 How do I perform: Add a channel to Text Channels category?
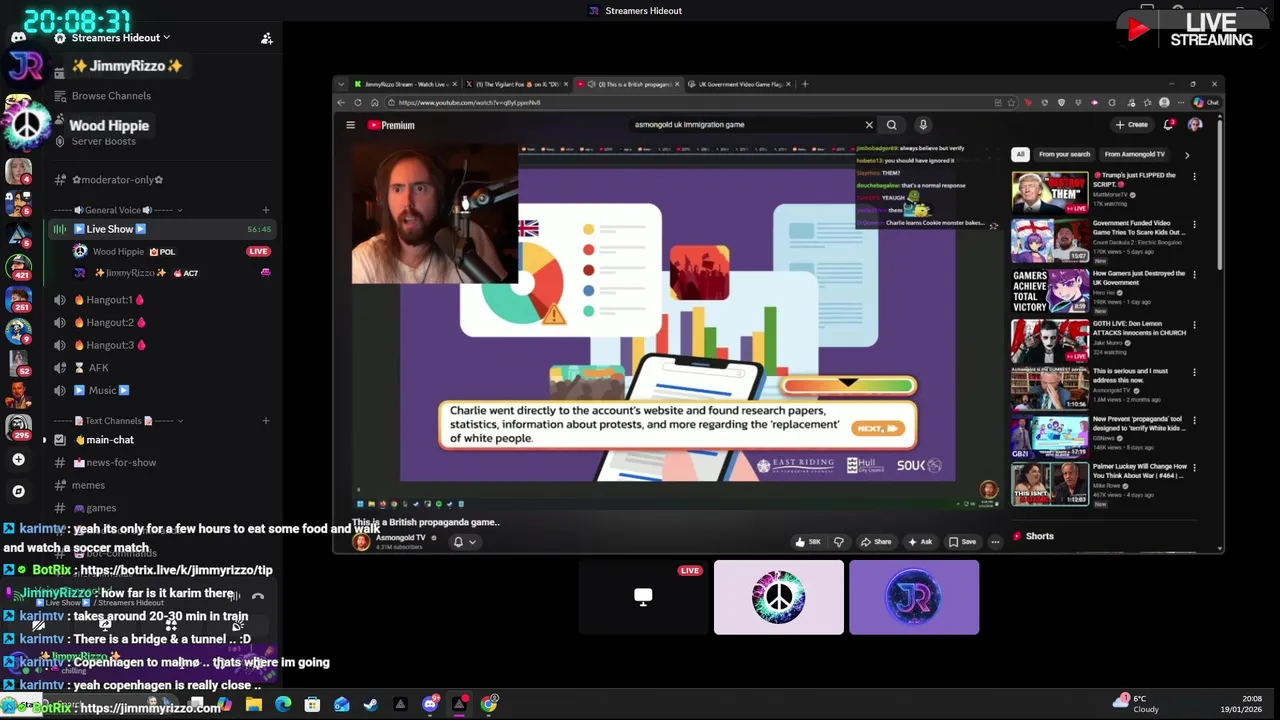coord(266,421)
